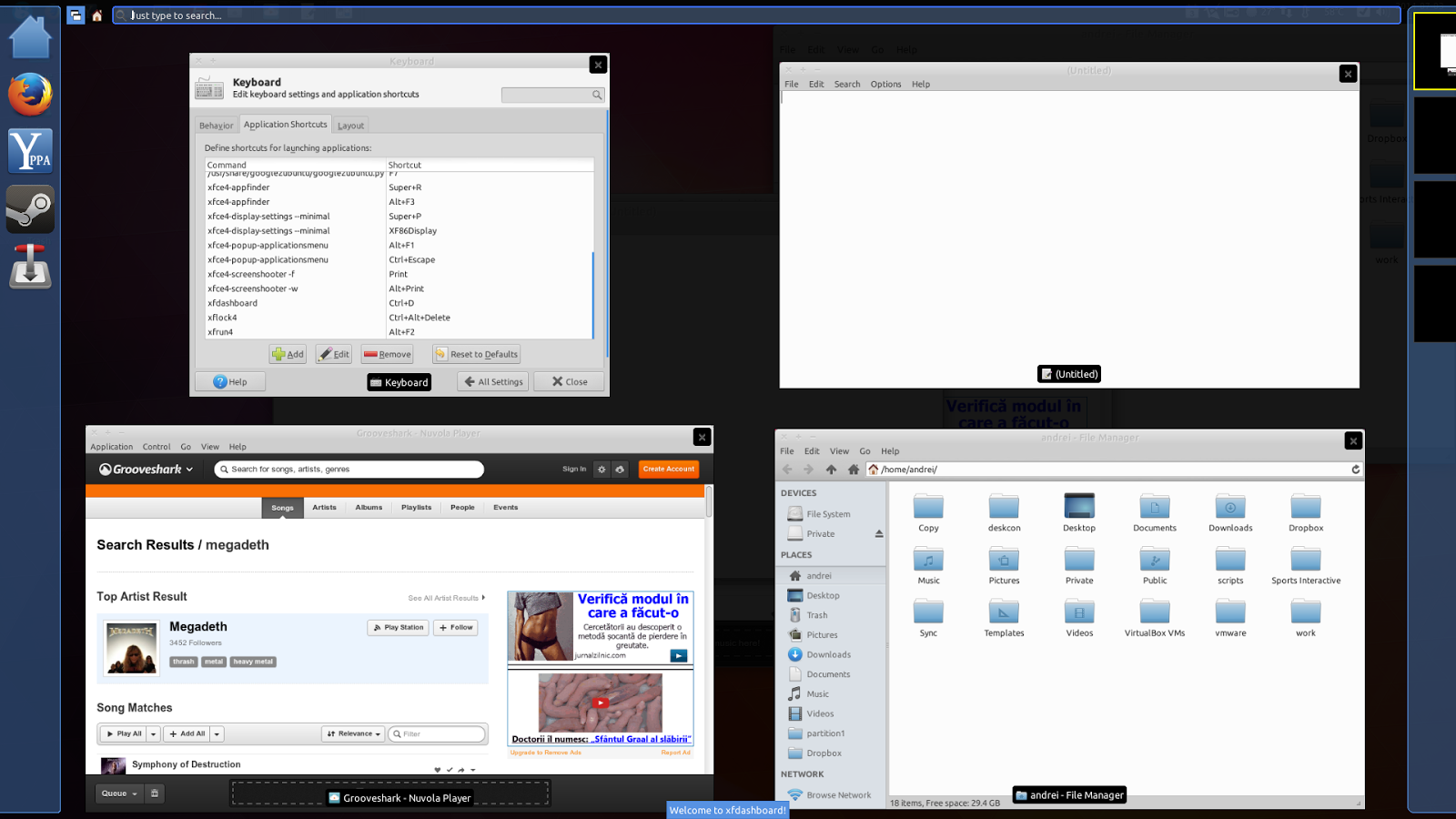Click See All Artist Results link
The width and height of the screenshot is (1456, 819).
point(446,599)
